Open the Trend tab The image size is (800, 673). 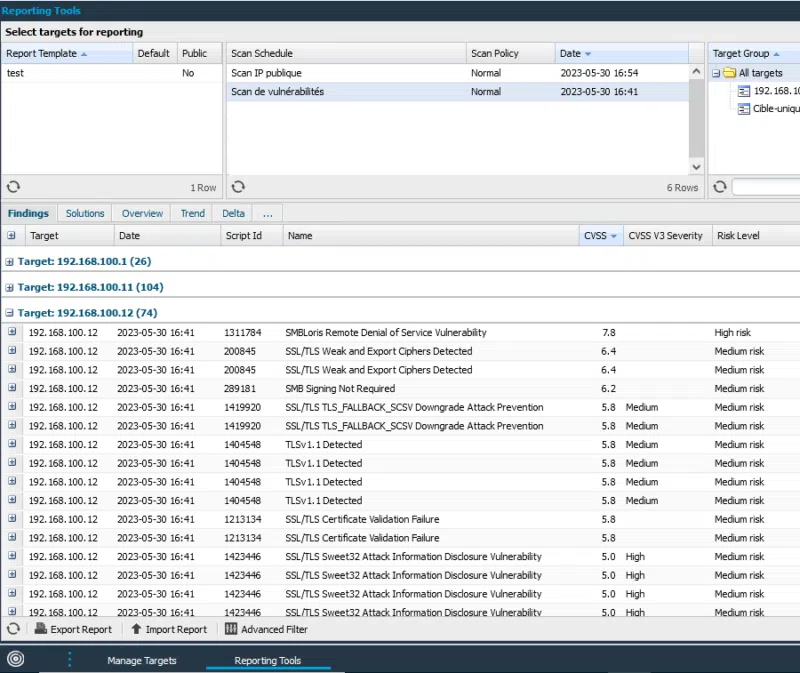click(x=193, y=213)
